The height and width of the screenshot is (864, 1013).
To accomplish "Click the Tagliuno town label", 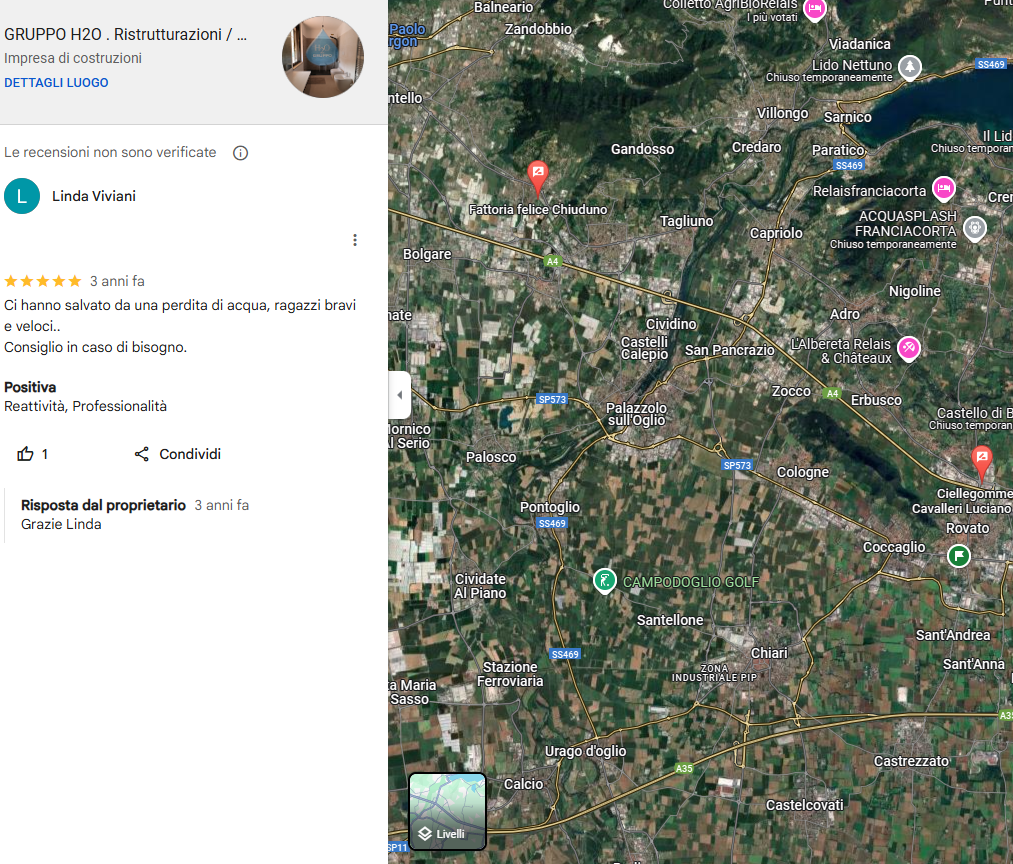I will click(686, 221).
